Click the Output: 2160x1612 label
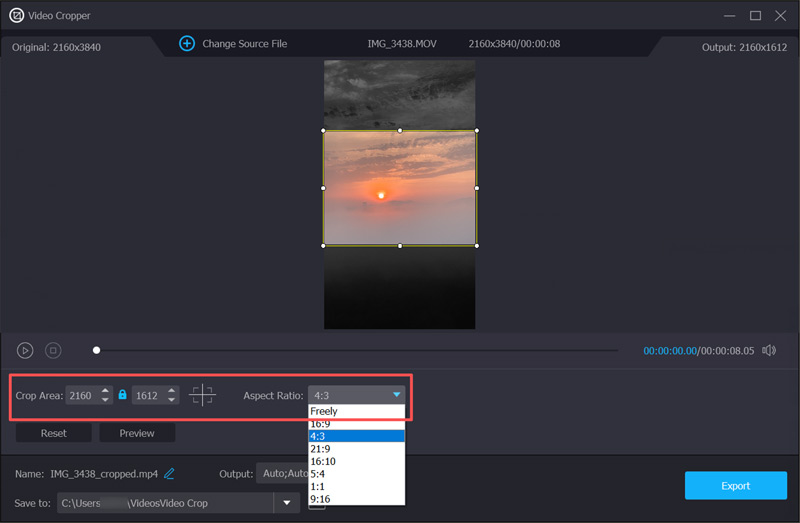This screenshot has width=800, height=523. click(744, 47)
